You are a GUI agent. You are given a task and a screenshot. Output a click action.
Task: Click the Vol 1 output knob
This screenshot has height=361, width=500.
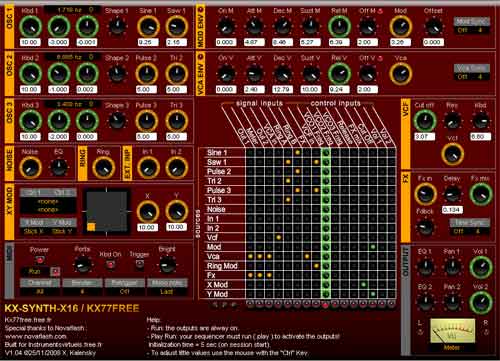481,267
